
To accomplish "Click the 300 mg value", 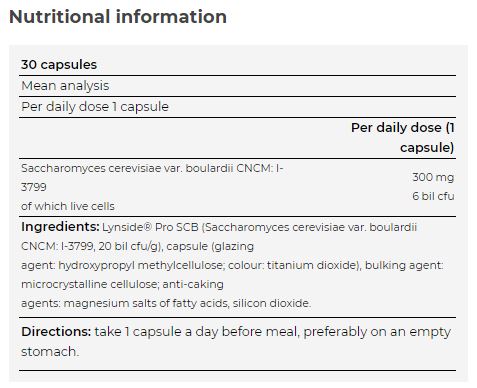I will (433, 177).
